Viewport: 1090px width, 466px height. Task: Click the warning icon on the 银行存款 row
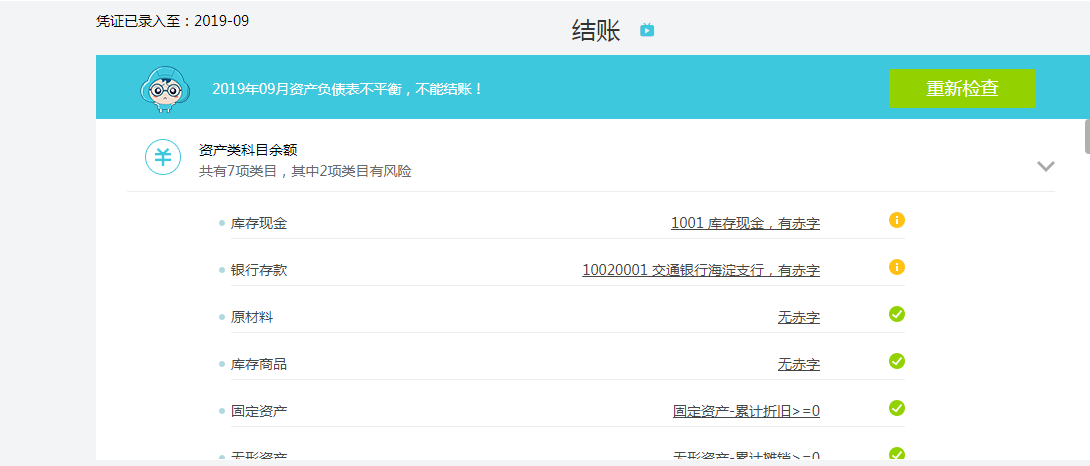897,267
